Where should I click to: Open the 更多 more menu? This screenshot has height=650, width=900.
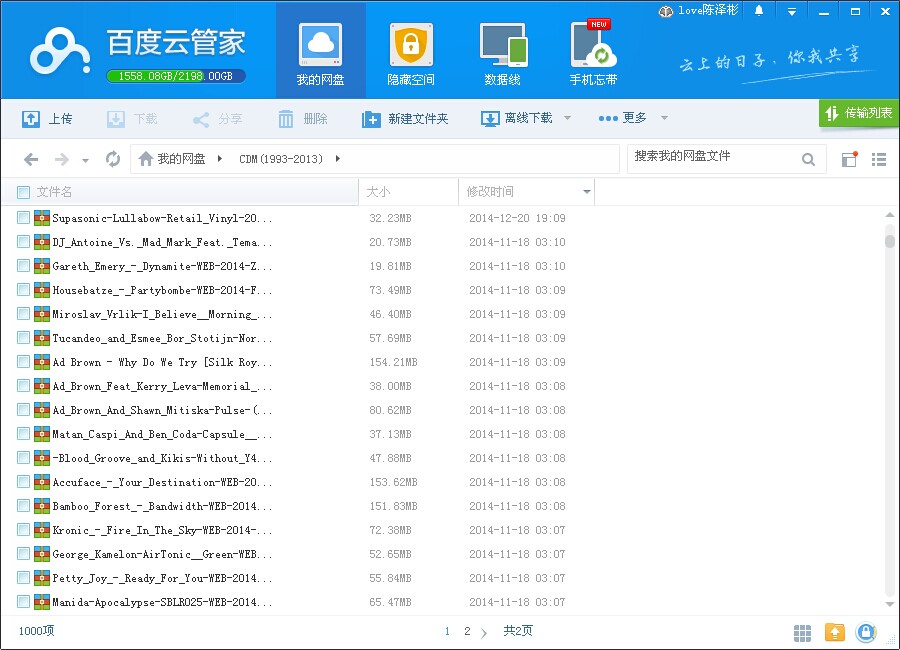click(x=622, y=118)
